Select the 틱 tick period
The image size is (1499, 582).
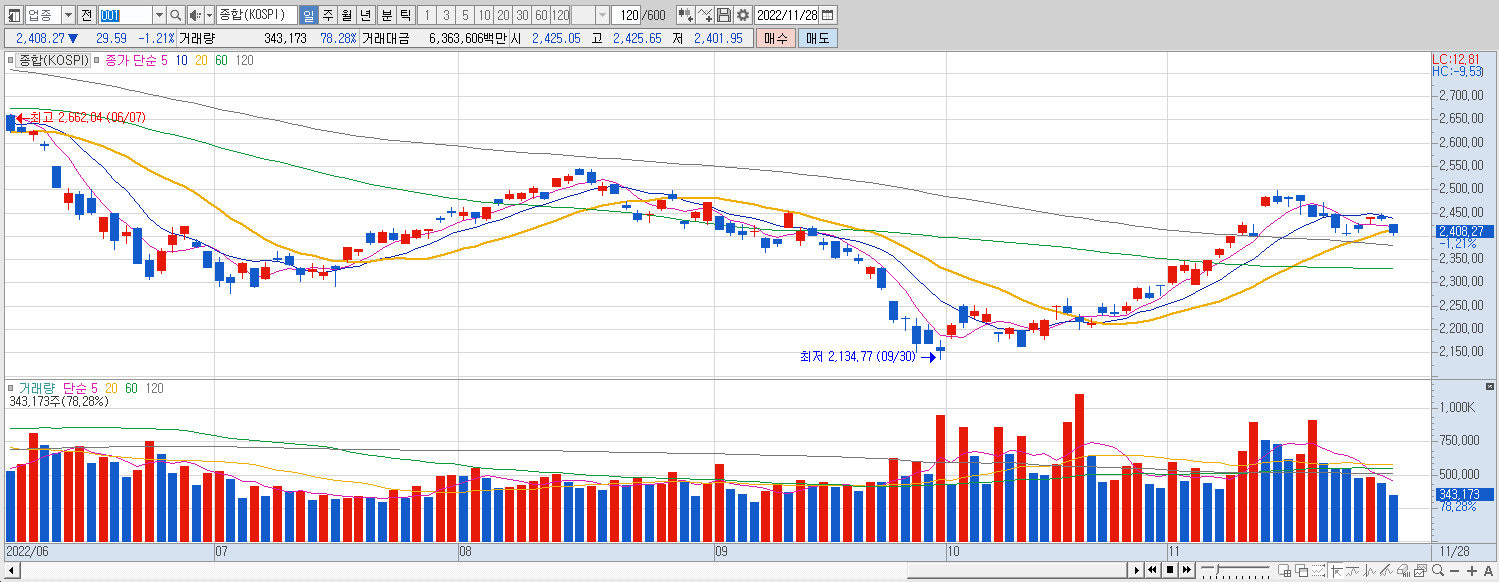[404, 16]
